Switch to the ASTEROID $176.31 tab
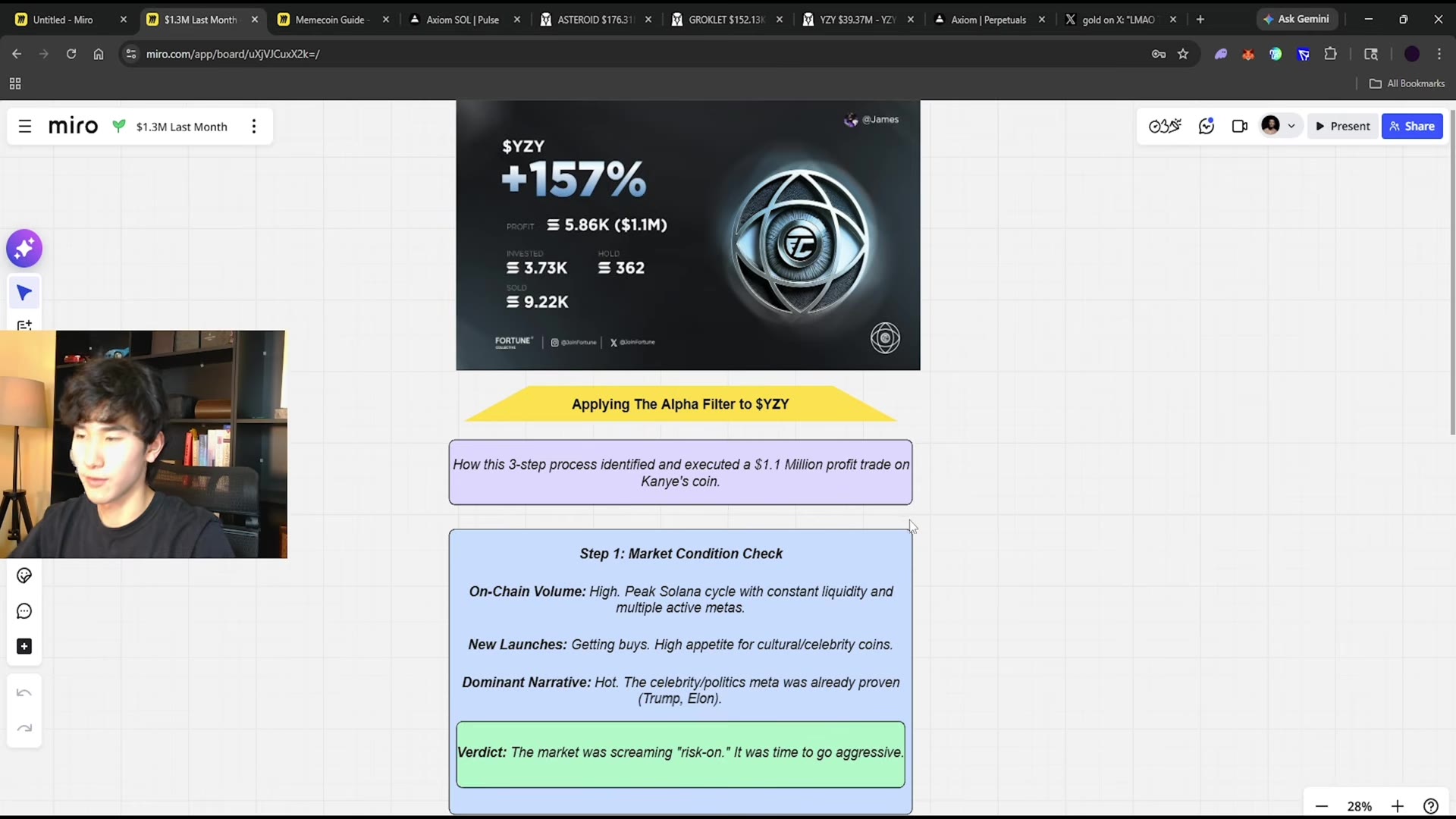 tap(595, 20)
